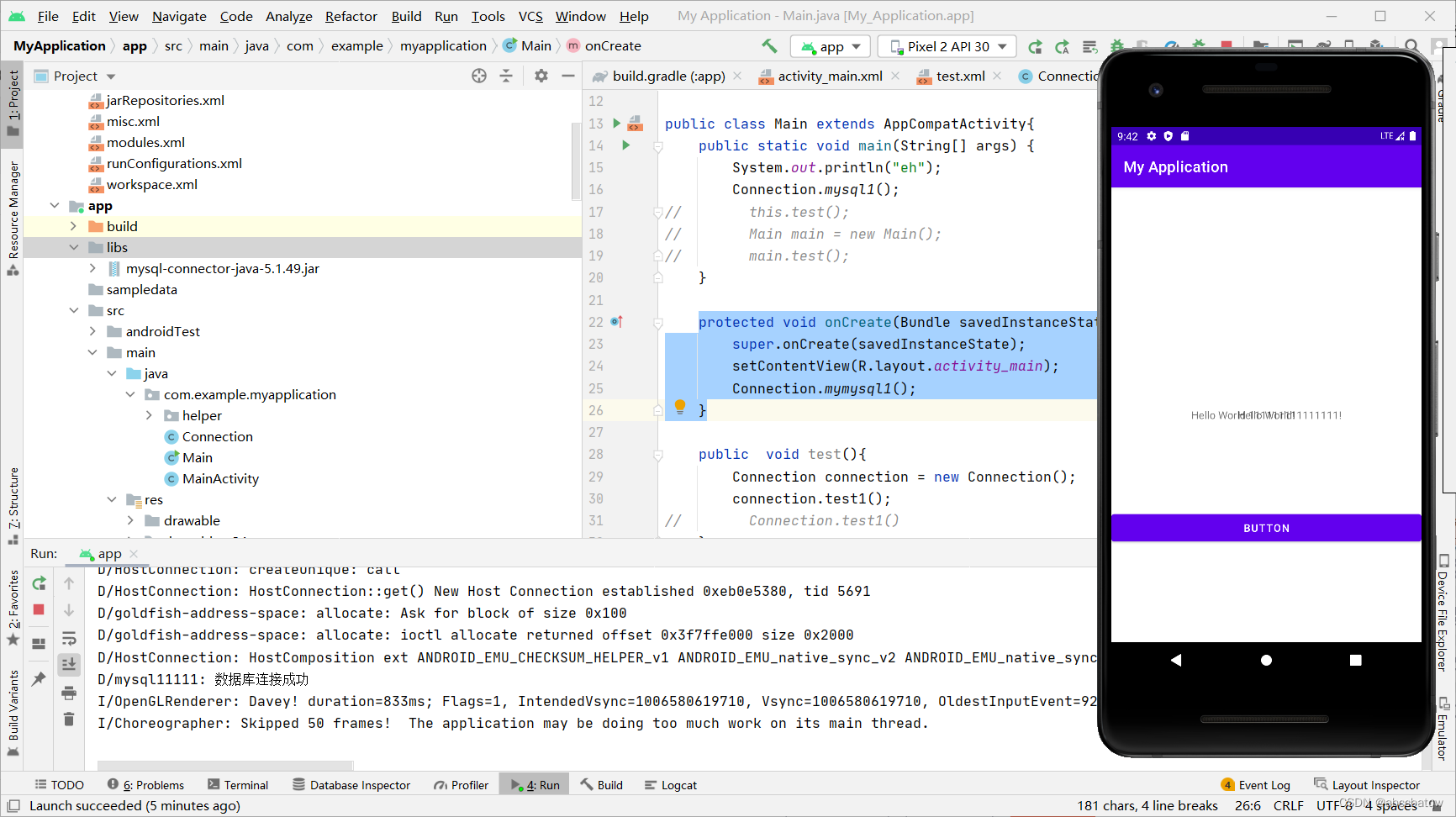Toggle Favorites side panel
The image size is (1456, 817).
tap(13, 607)
